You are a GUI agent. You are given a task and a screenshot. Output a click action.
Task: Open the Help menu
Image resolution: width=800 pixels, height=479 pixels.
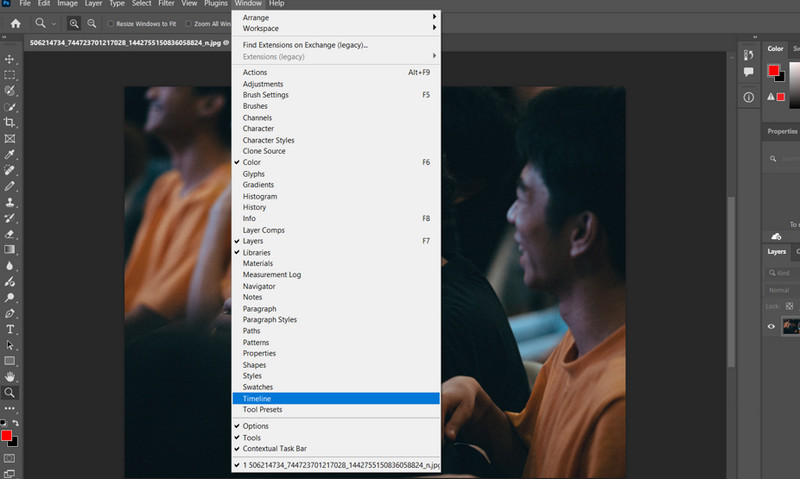[277, 4]
